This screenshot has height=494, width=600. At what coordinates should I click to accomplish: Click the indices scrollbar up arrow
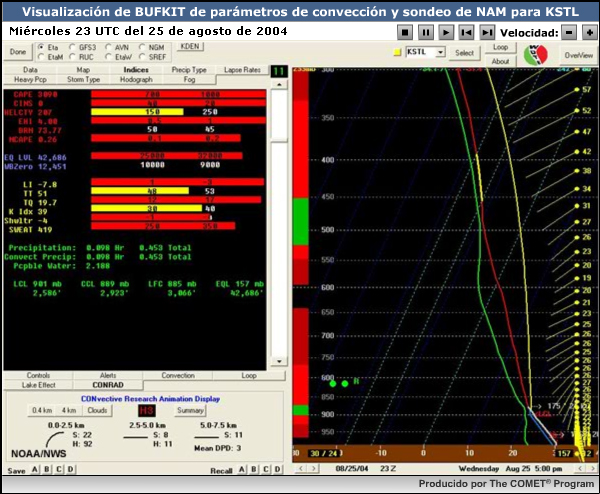tap(279, 84)
